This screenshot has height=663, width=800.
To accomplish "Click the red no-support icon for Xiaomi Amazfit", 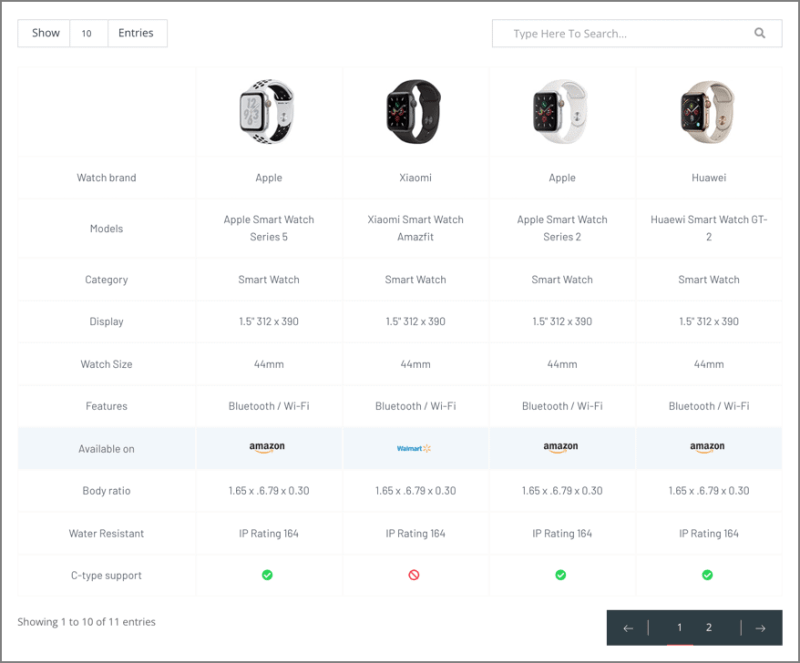I will tap(415, 575).
